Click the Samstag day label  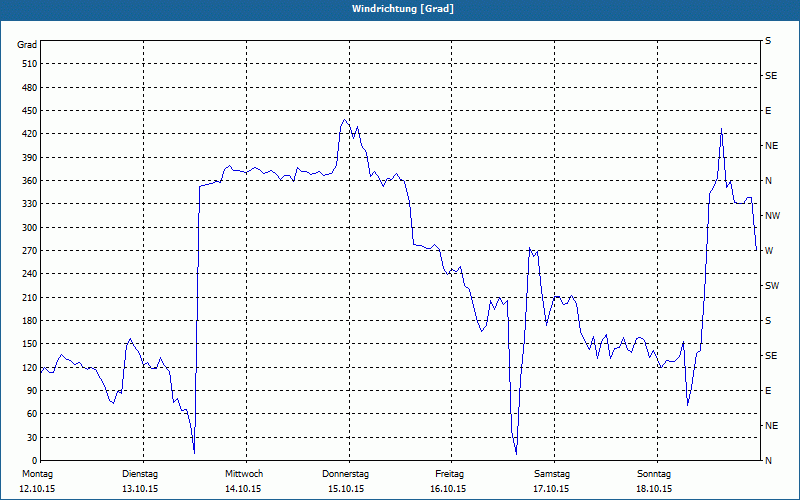552,474
